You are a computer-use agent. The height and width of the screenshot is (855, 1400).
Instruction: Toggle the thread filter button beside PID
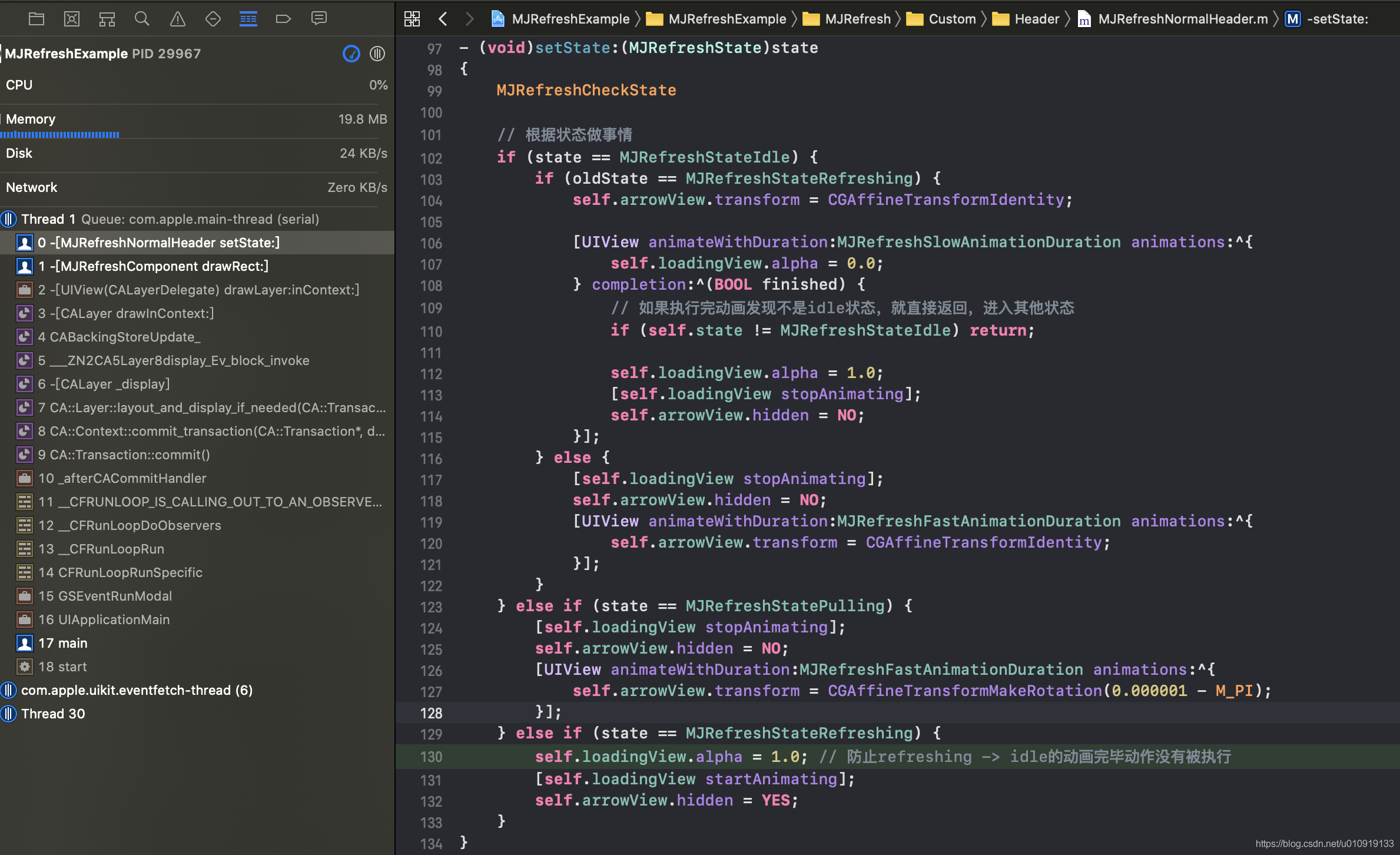[x=377, y=54]
